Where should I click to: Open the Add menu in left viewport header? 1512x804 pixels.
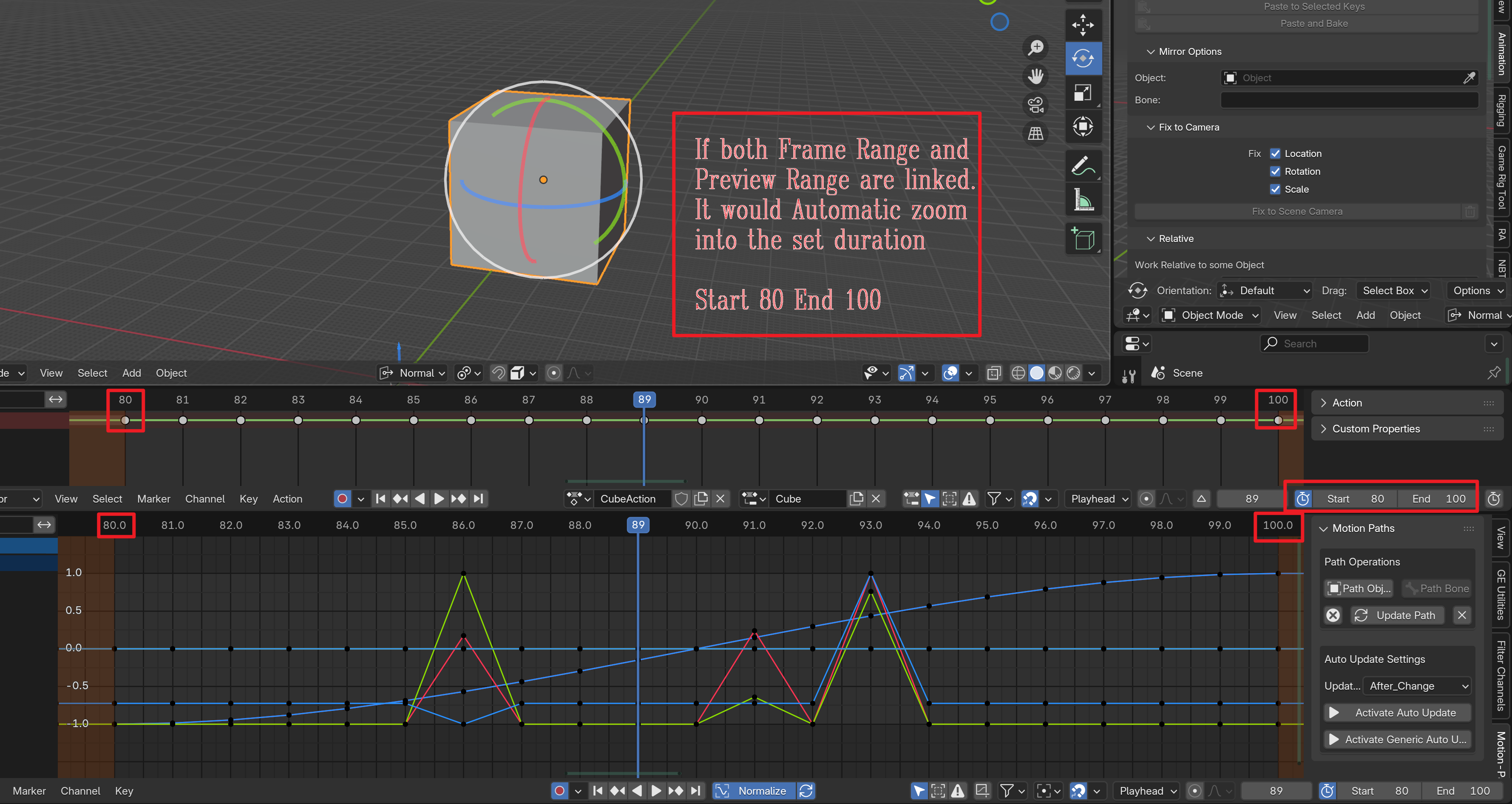click(x=131, y=373)
